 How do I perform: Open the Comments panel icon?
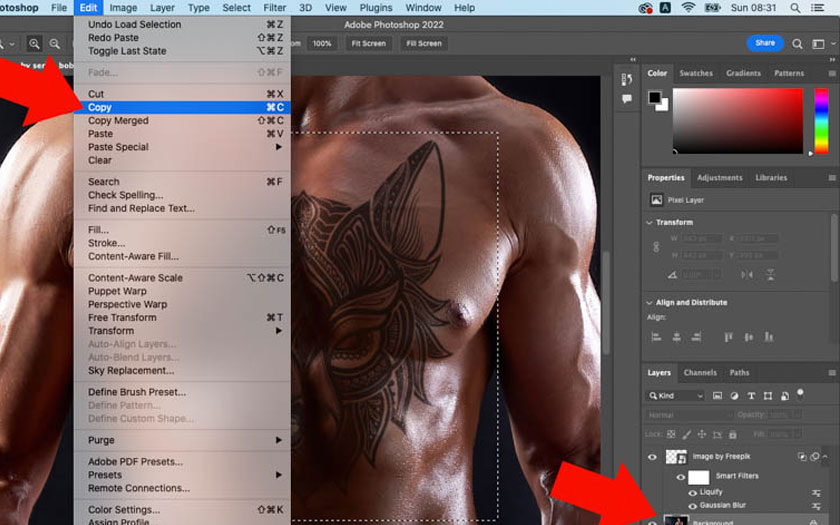coord(627,99)
